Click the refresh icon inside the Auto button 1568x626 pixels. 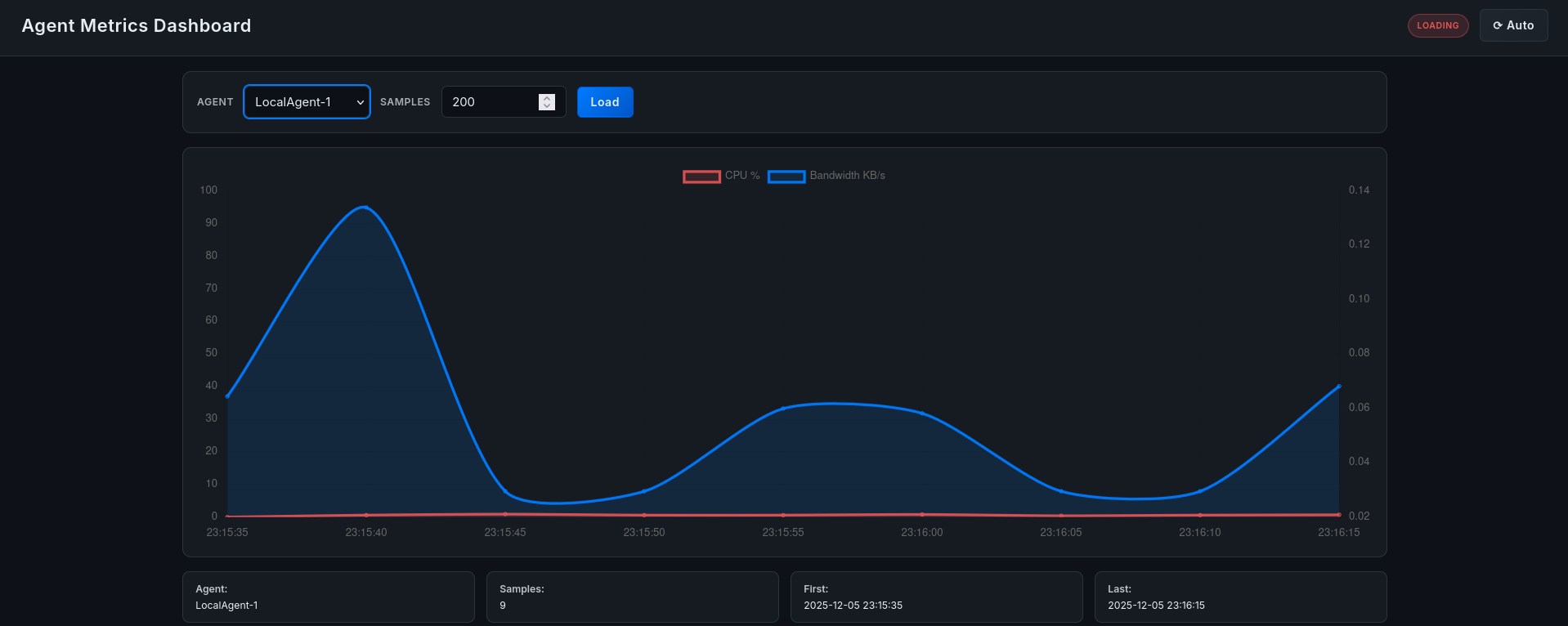[1498, 25]
